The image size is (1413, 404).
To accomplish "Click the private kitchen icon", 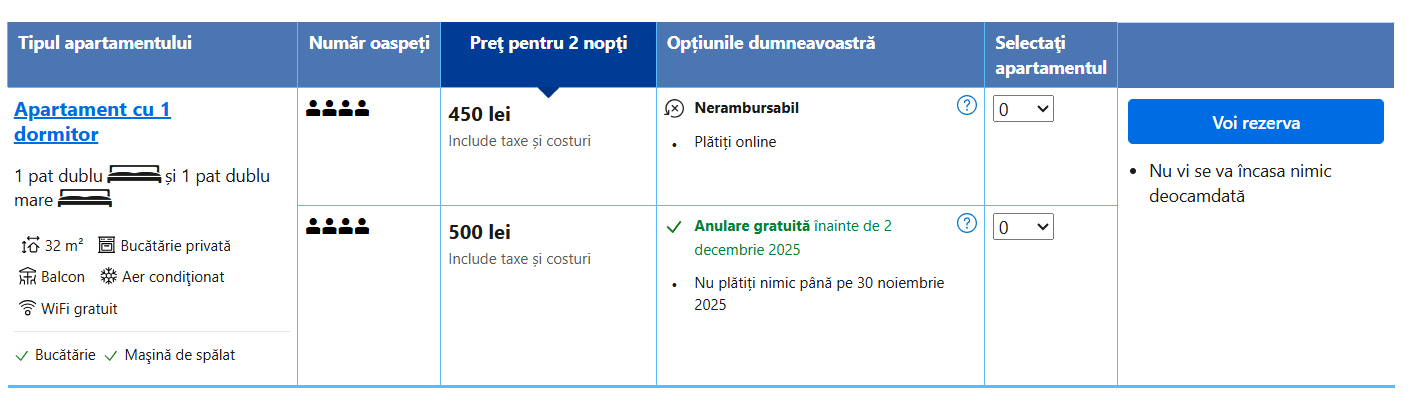I will 107,245.
